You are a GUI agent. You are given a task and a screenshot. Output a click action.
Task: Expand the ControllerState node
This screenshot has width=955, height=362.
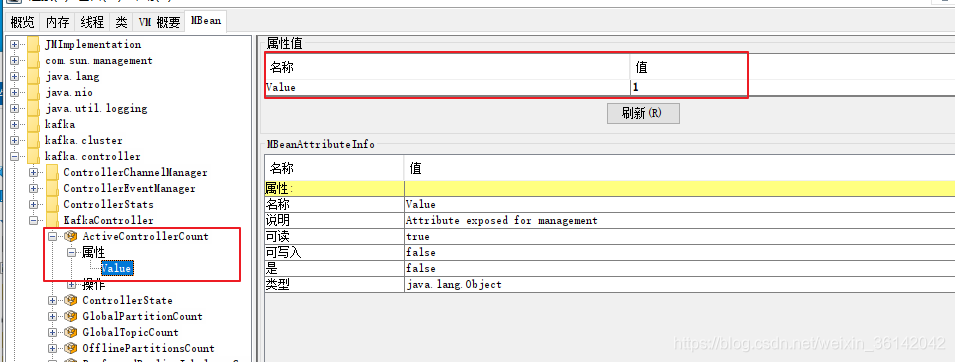52,300
